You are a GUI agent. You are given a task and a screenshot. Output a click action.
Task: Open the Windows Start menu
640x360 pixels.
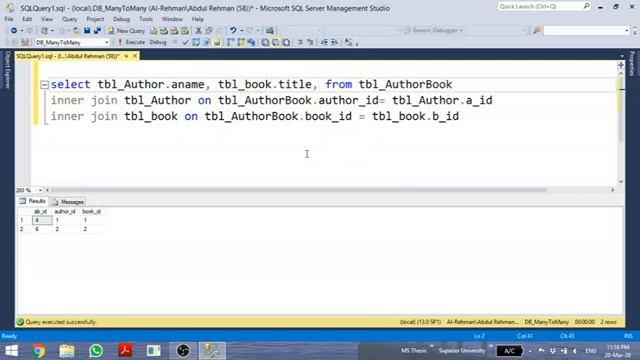(x=11, y=351)
